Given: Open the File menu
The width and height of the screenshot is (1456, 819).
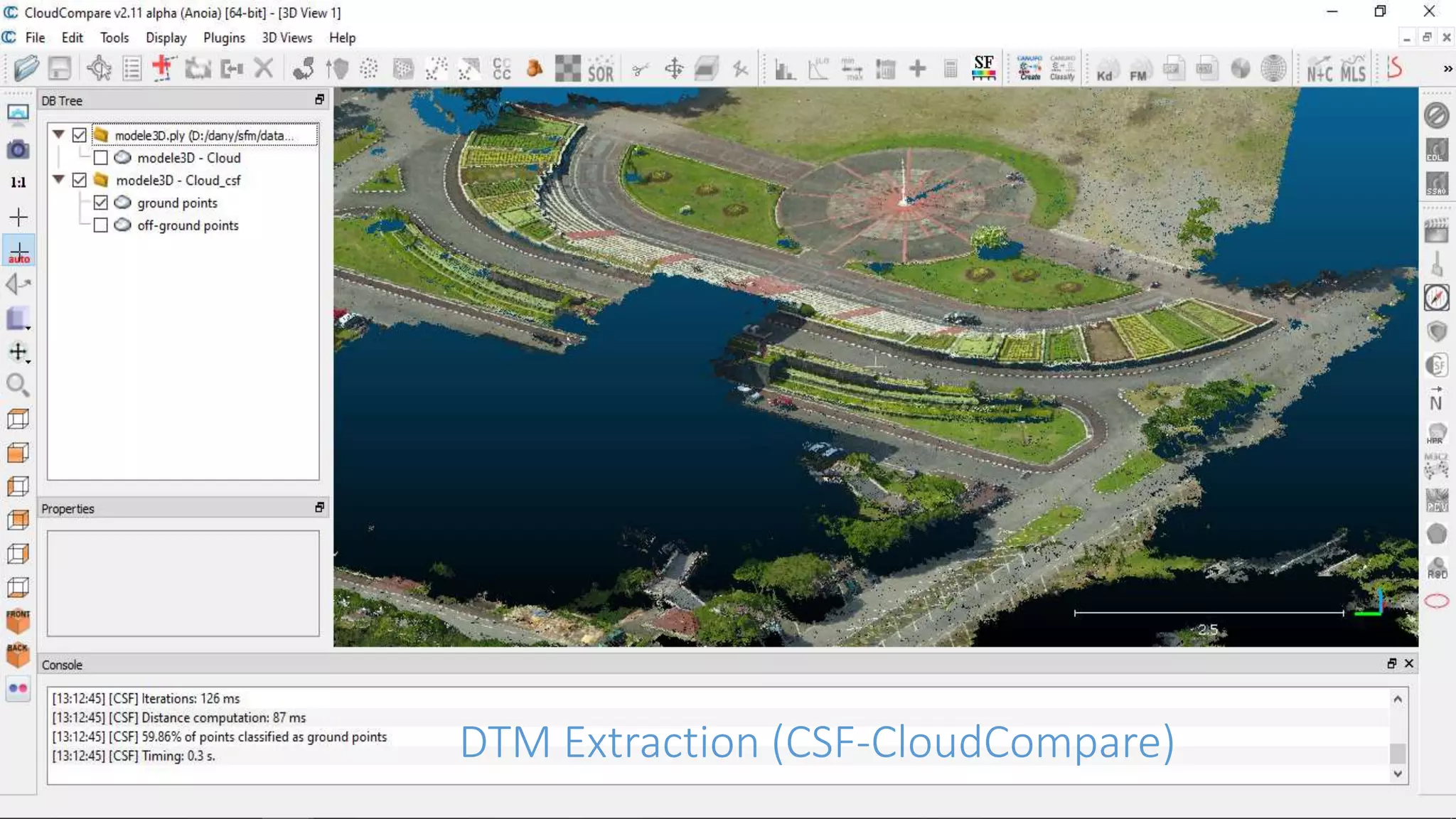Looking at the screenshot, I should pyautogui.click(x=35, y=38).
